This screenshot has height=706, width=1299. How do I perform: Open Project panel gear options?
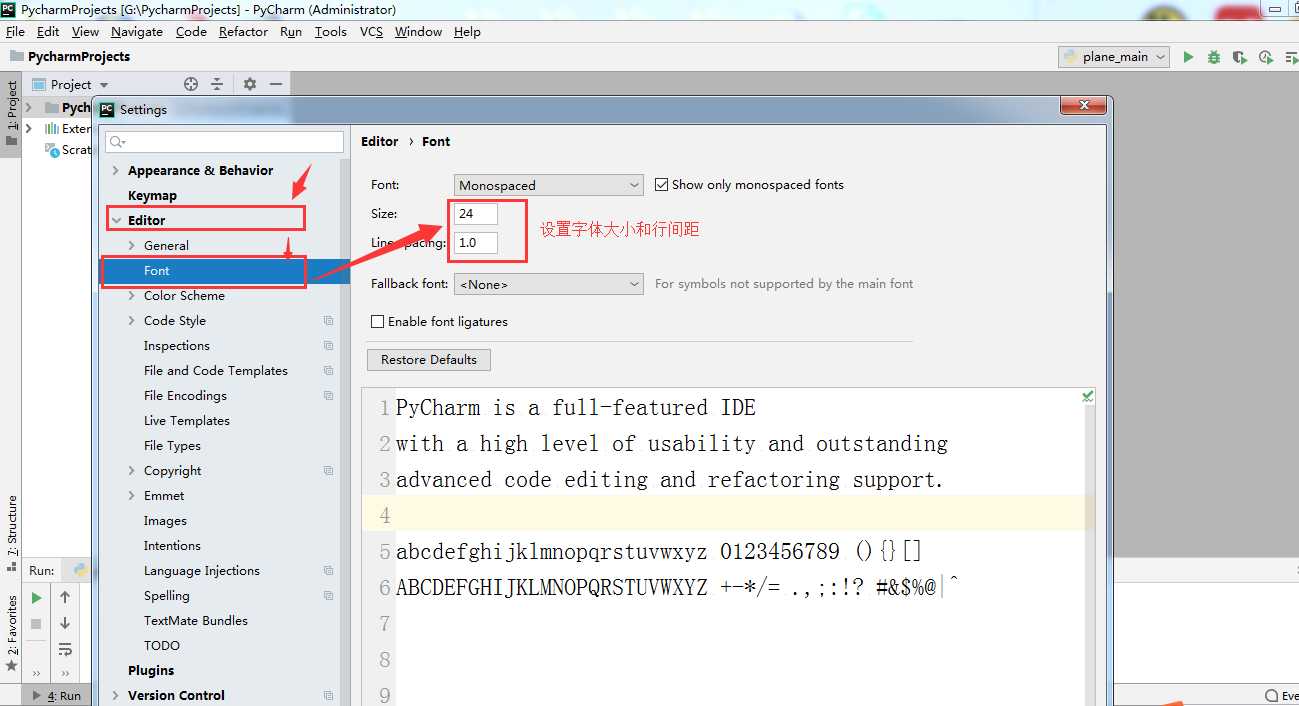[x=250, y=84]
